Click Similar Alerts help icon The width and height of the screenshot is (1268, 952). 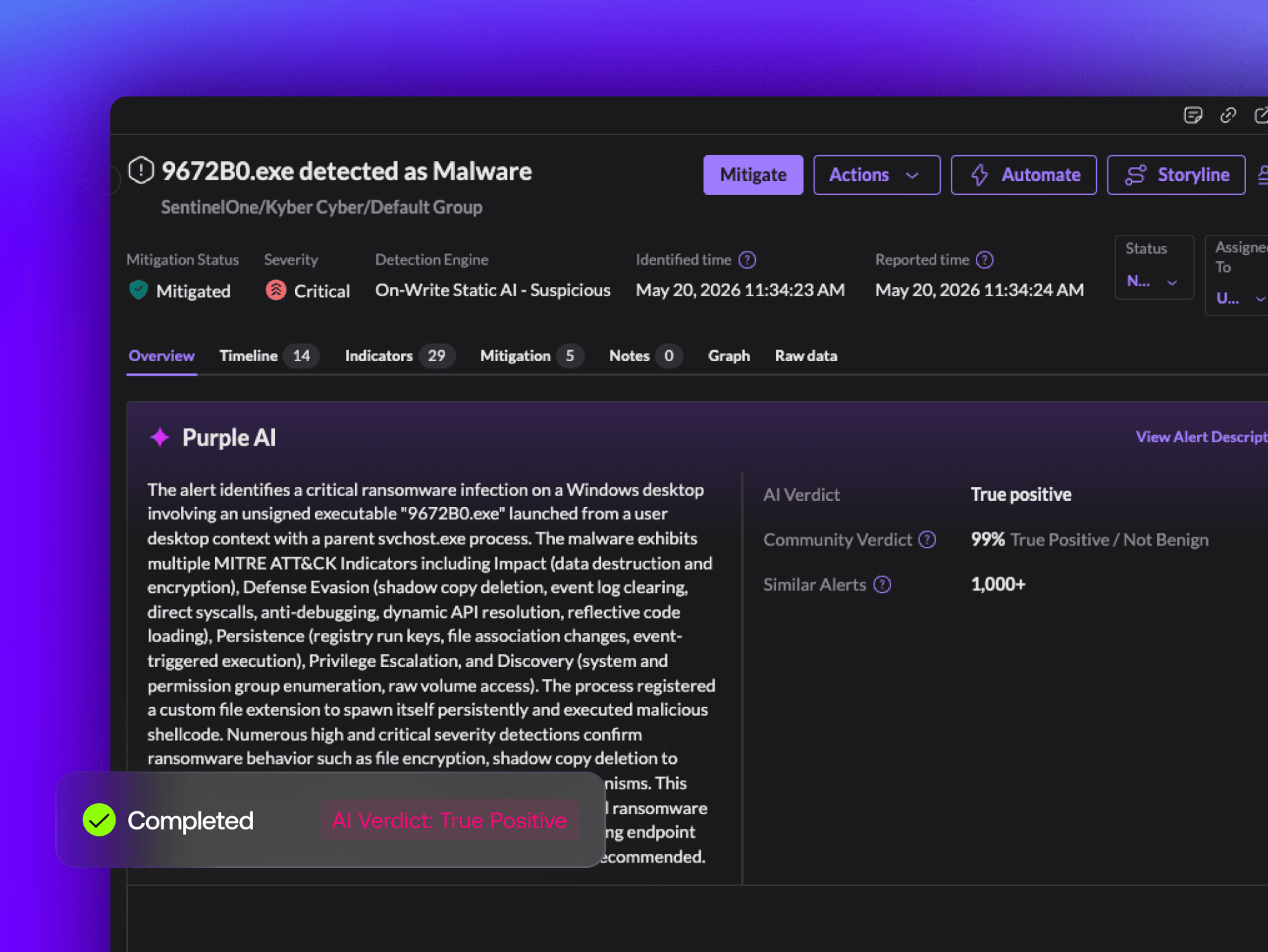[882, 584]
